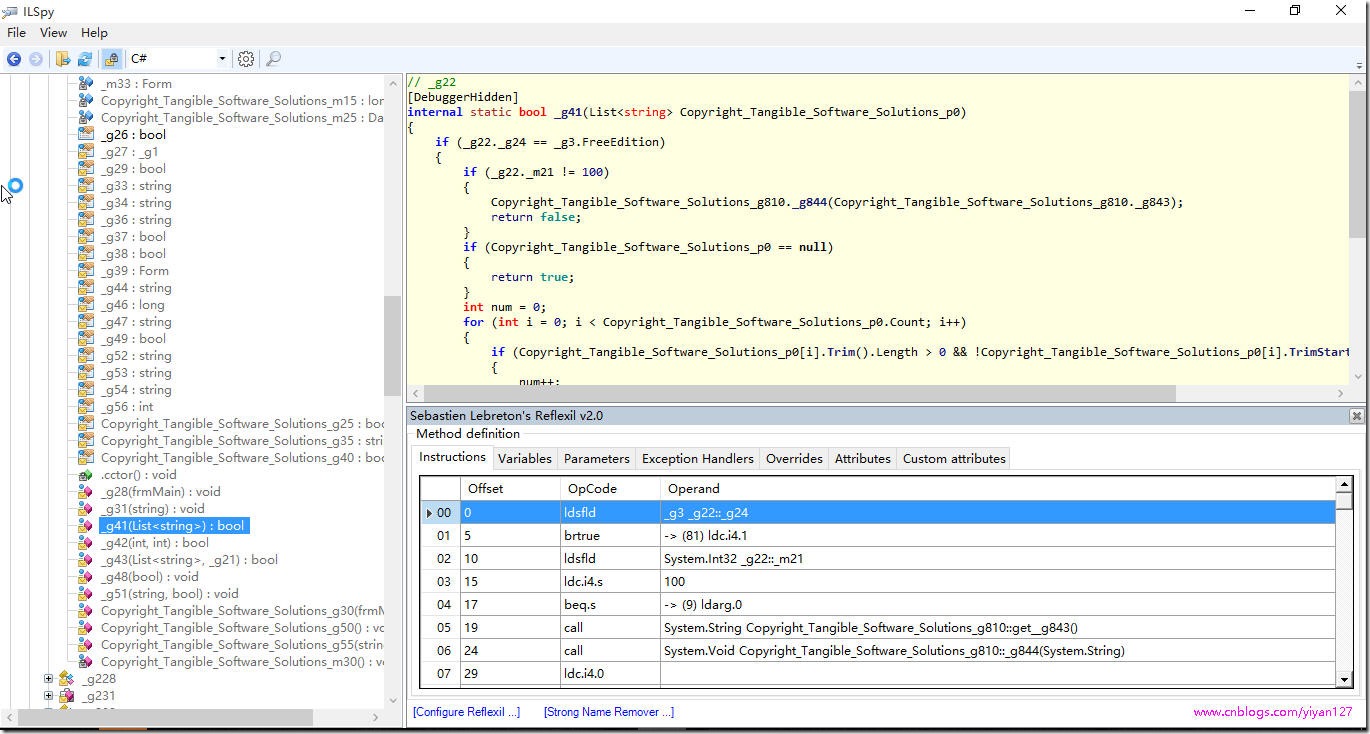Switch to the Exception Handlers tab
1370x734 pixels.
pyautogui.click(x=698, y=459)
